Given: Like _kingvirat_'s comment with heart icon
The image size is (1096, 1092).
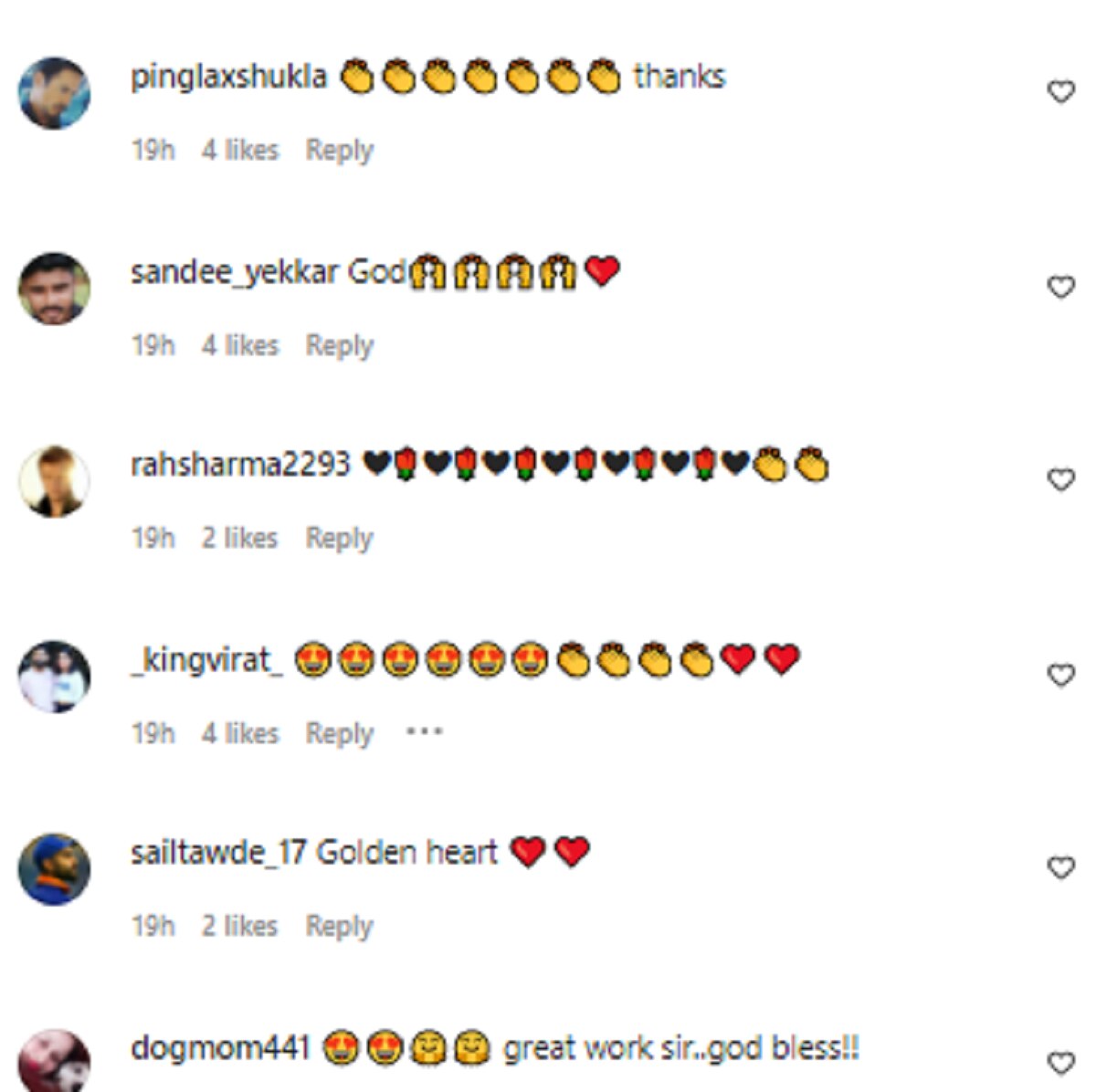Looking at the screenshot, I should (x=1060, y=675).
